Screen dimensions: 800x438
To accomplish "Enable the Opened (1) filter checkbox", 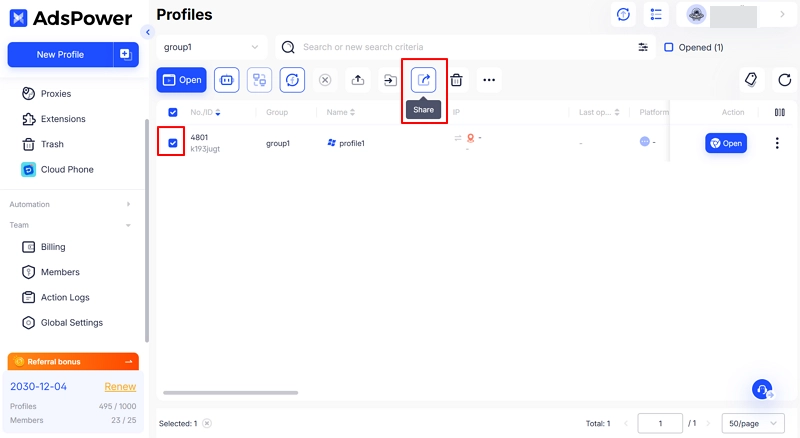I will click(668, 47).
